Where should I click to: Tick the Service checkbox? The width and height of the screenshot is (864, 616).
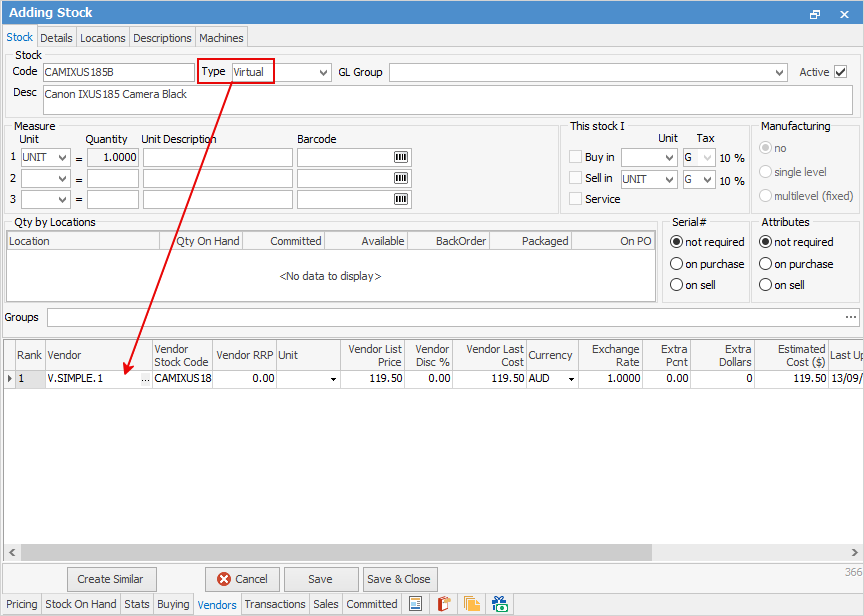(x=575, y=199)
